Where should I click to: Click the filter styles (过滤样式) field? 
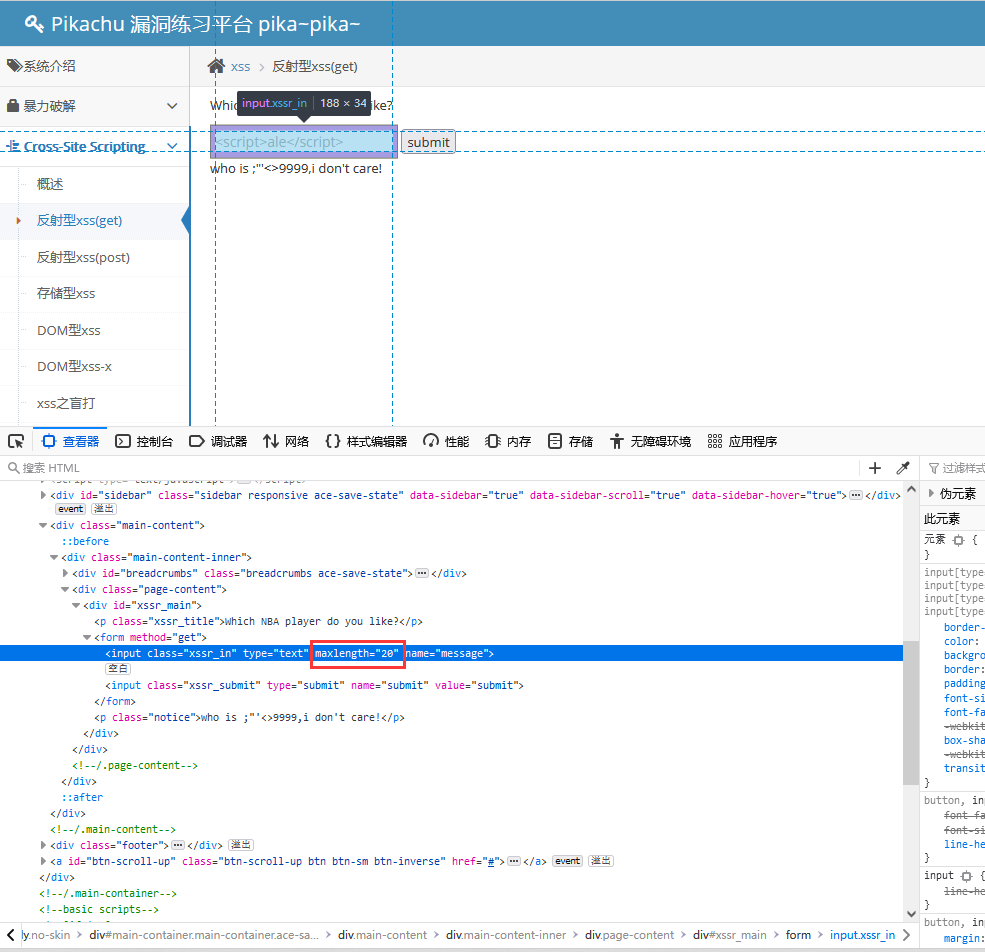tap(956, 468)
